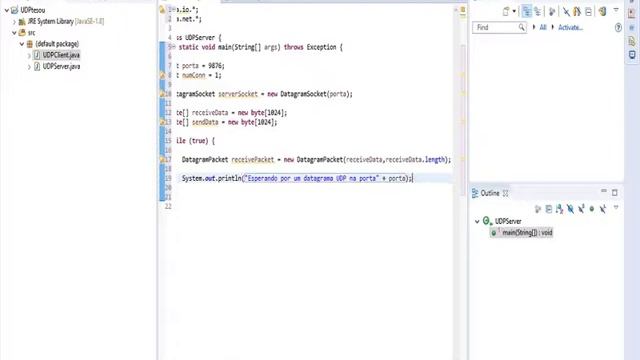Screen dimensions: 640x360
Task: Click the warning marker on line 1
Action: (x=162, y=9)
